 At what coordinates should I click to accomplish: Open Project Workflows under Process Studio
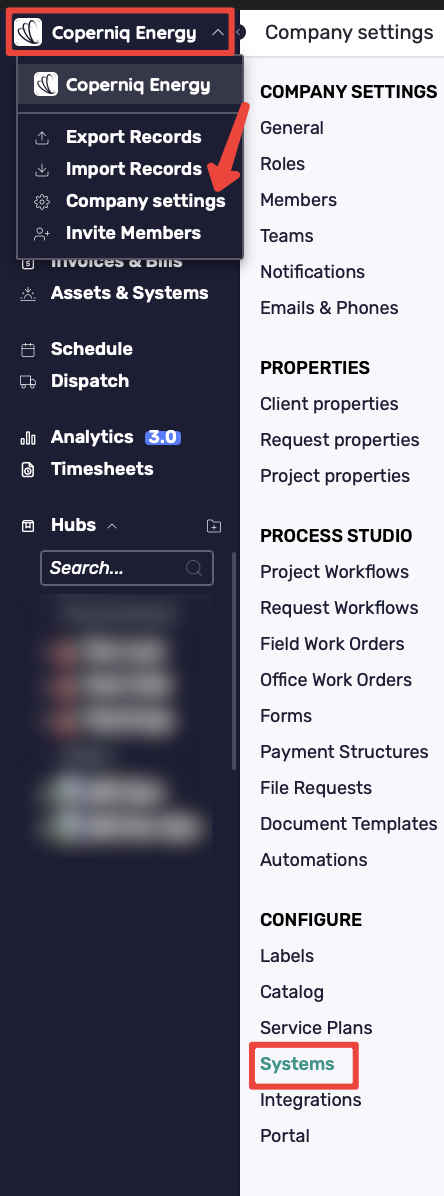[334, 572]
